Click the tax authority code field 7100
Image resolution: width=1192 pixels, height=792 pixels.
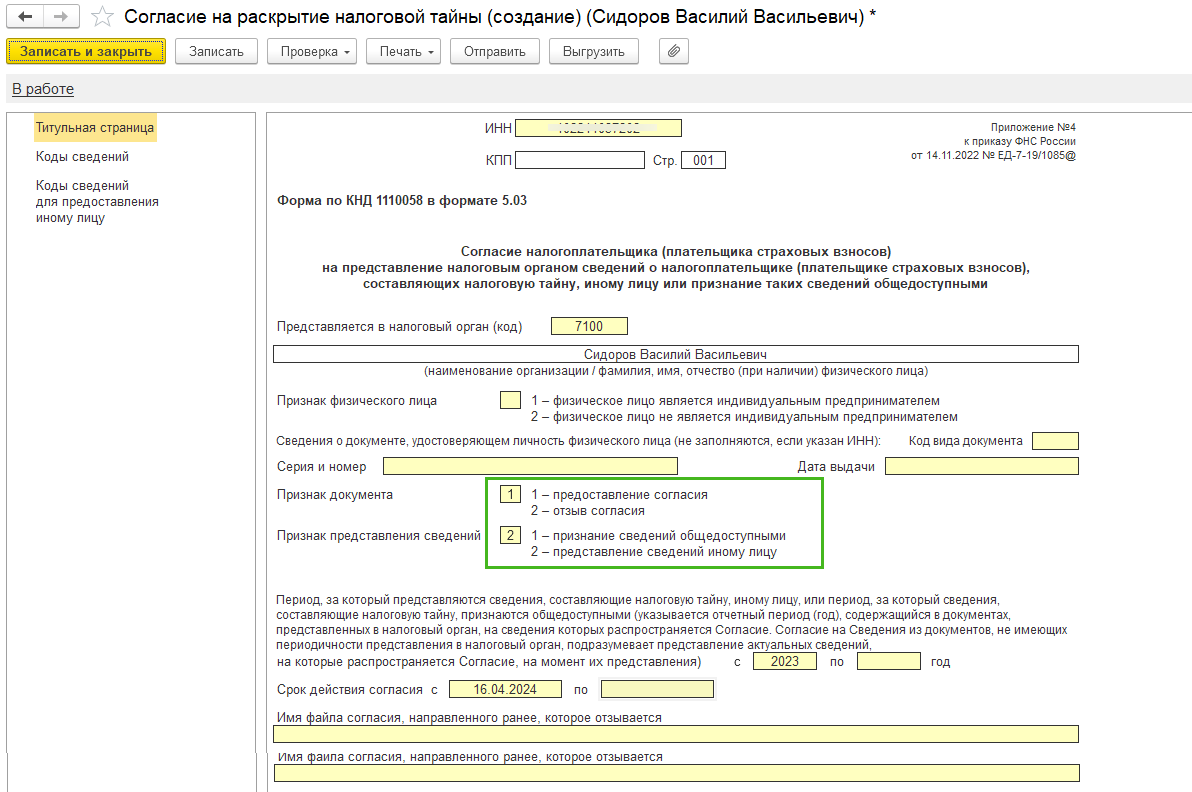(589, 326)
